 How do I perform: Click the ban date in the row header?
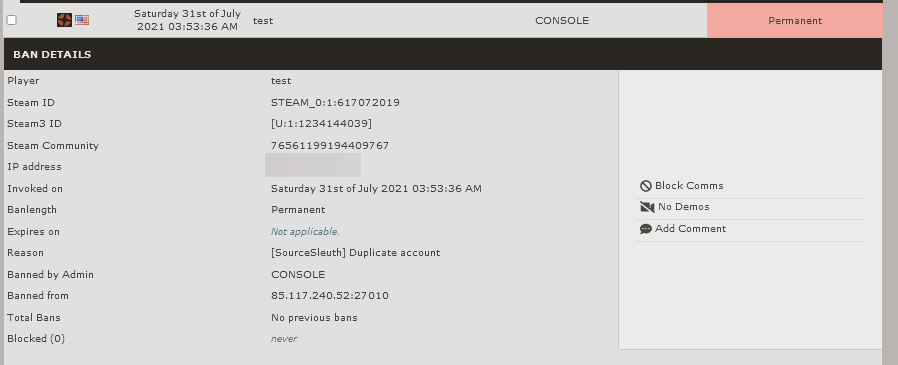click(x=187, y=20)
